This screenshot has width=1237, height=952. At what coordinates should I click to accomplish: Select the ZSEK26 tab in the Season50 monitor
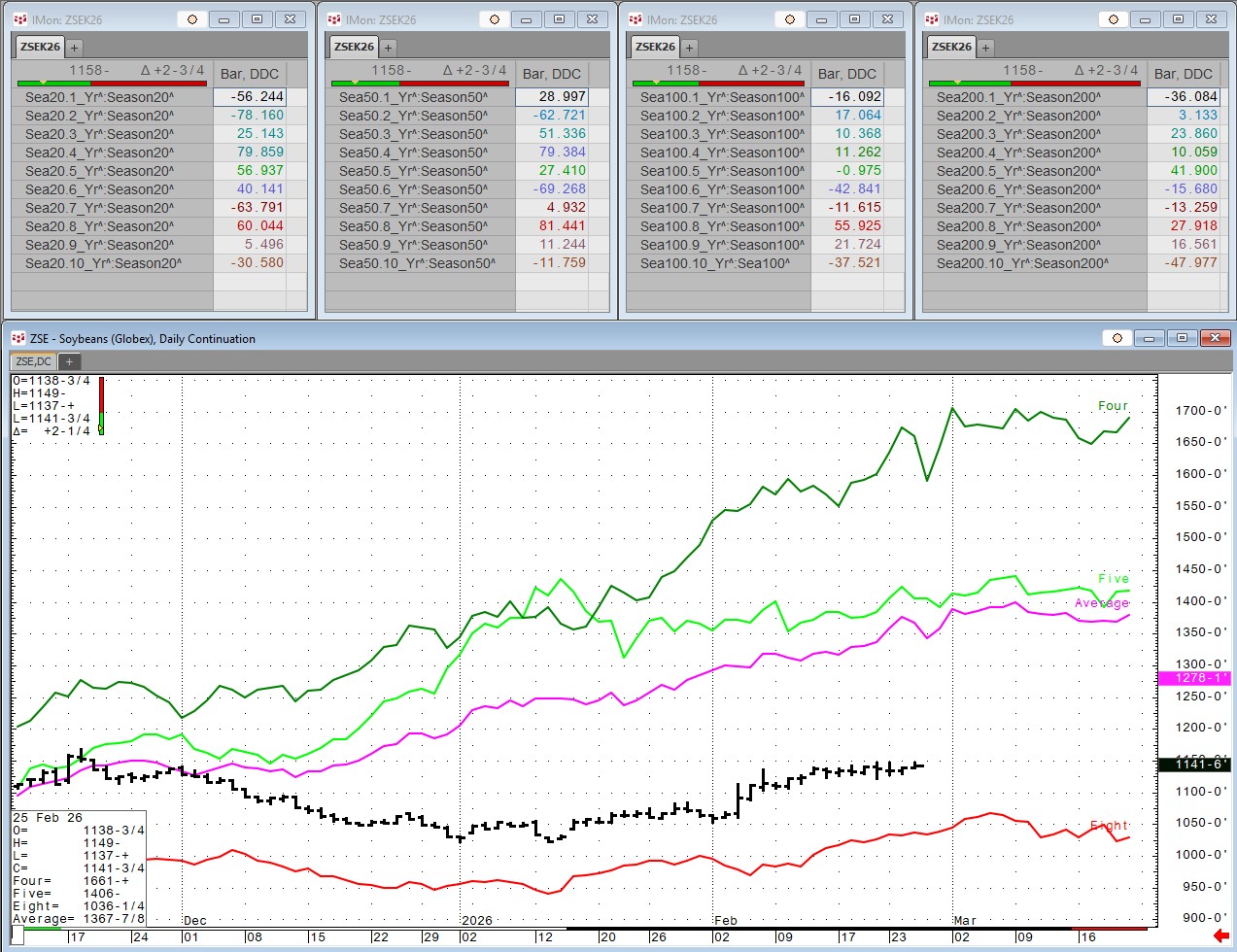tap(354, 47)
